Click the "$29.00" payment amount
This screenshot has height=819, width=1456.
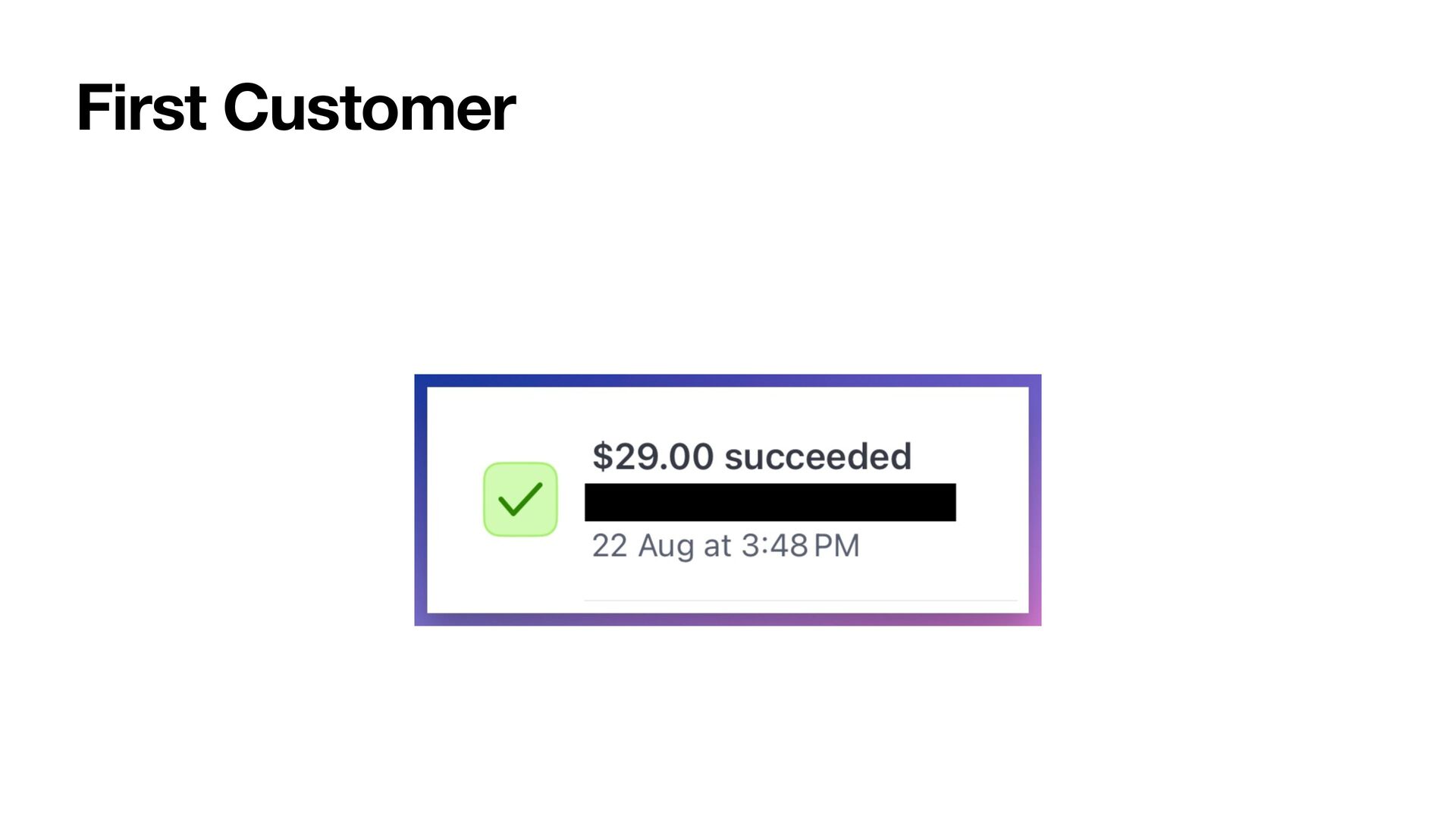(x=652, y=457)
